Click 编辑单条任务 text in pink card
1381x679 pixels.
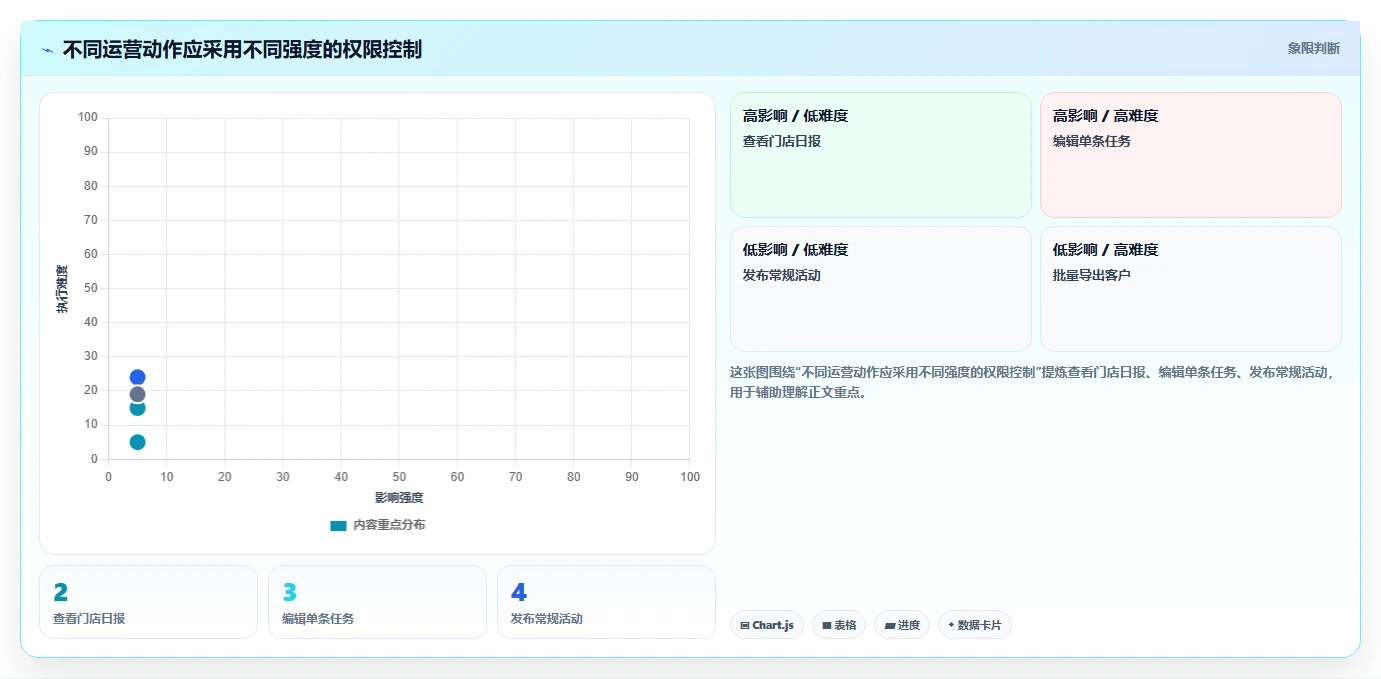pyautogui.click(x=1092, y=141)
